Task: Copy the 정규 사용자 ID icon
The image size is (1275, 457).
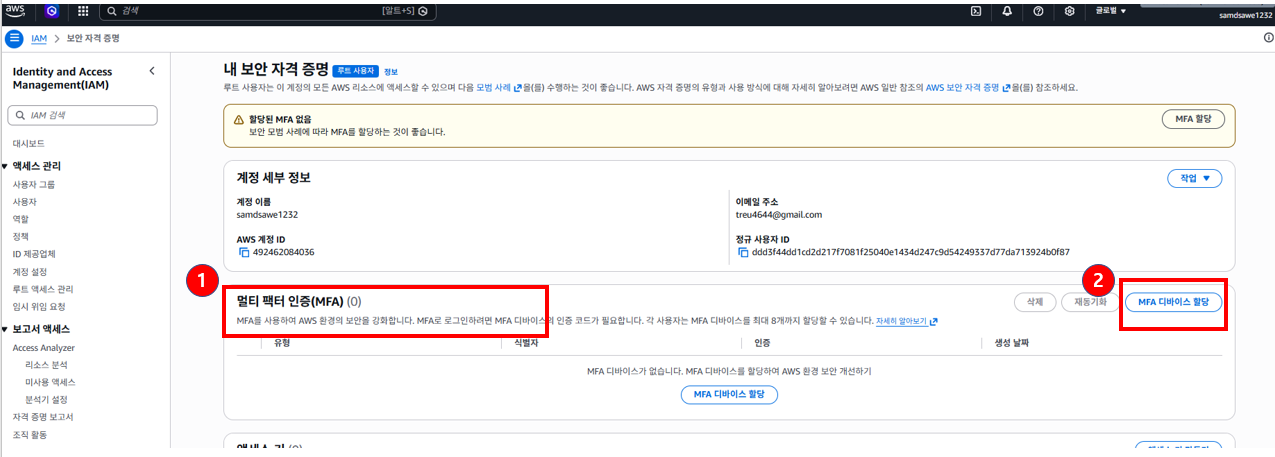Action: [743, 252]
